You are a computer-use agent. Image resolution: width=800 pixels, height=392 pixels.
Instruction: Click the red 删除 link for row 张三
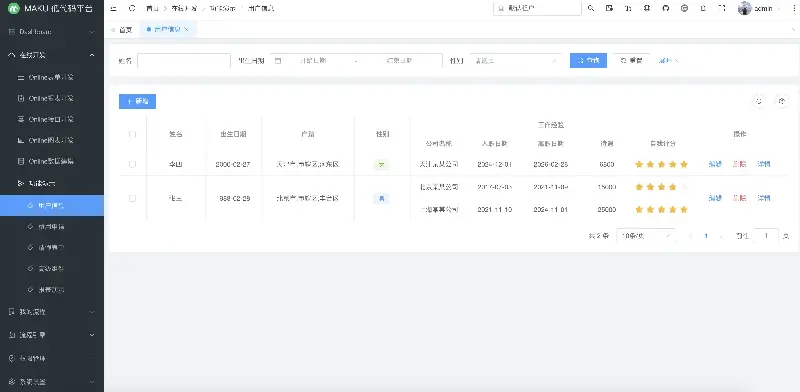(x=739, y=198)
